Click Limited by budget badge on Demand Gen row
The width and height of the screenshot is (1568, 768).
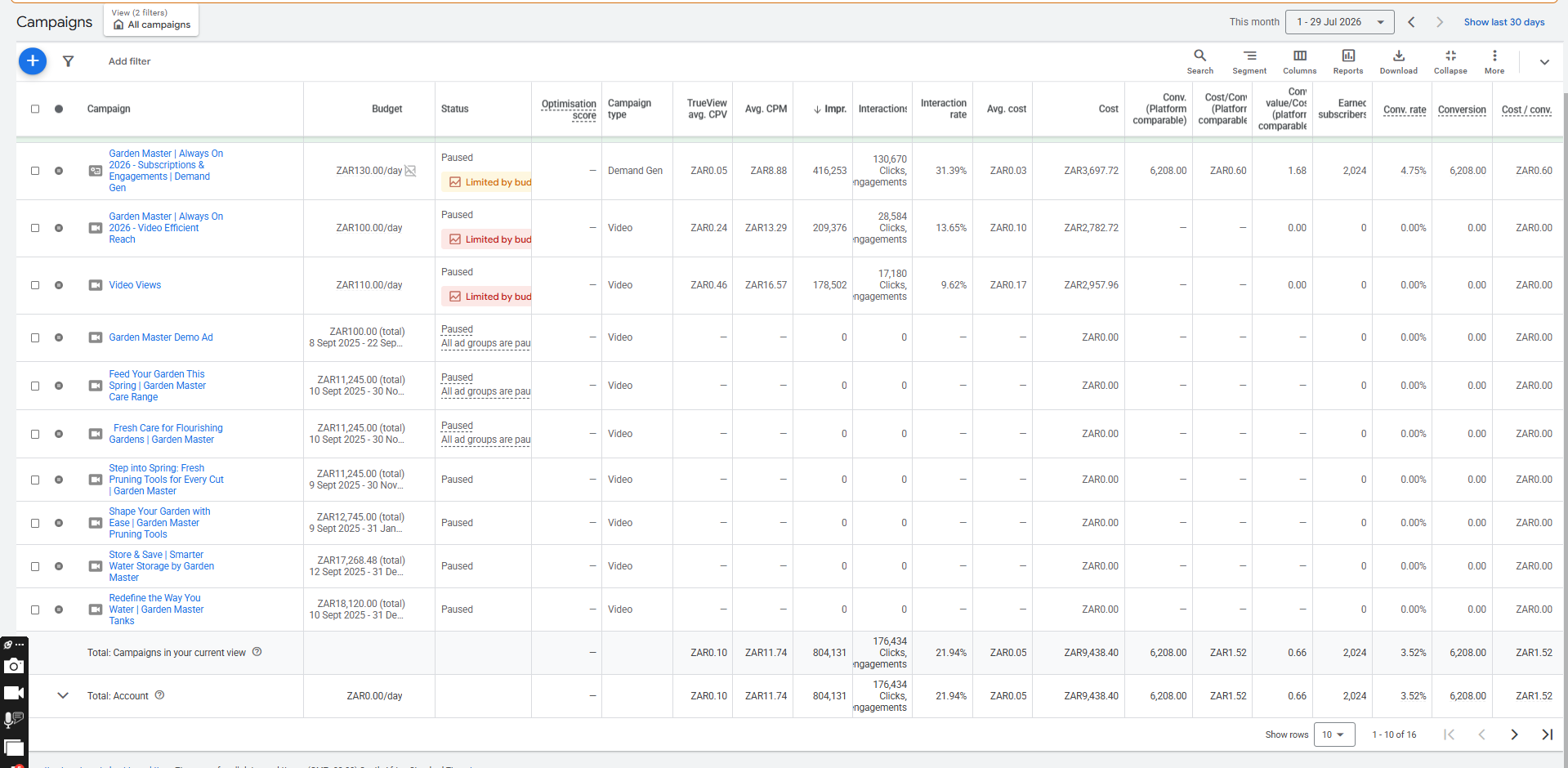pos(487,182)
